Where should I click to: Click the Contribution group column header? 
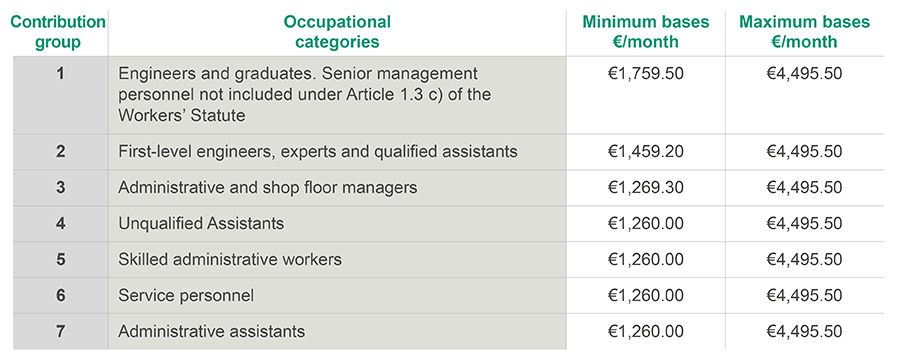coord(59,32)
